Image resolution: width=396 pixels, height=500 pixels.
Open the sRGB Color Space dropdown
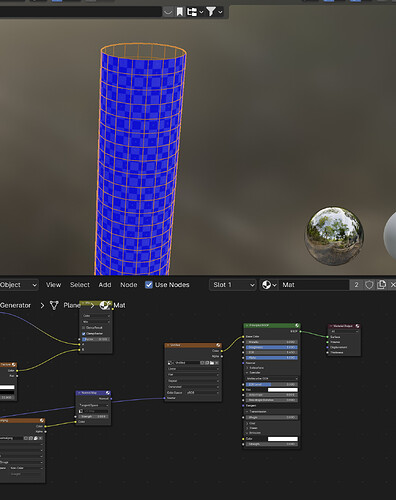[x=203, y=393]
